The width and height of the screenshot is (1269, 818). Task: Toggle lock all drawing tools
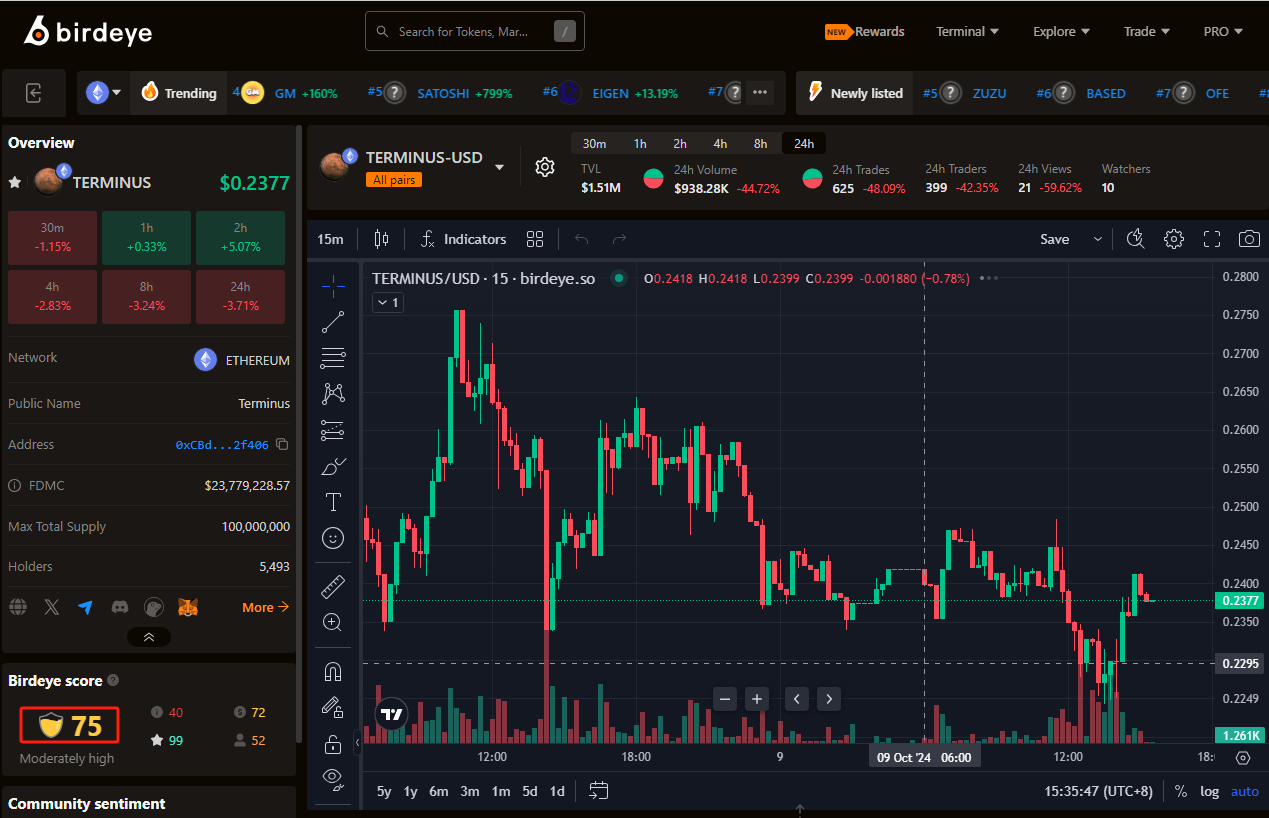(333, 743)
